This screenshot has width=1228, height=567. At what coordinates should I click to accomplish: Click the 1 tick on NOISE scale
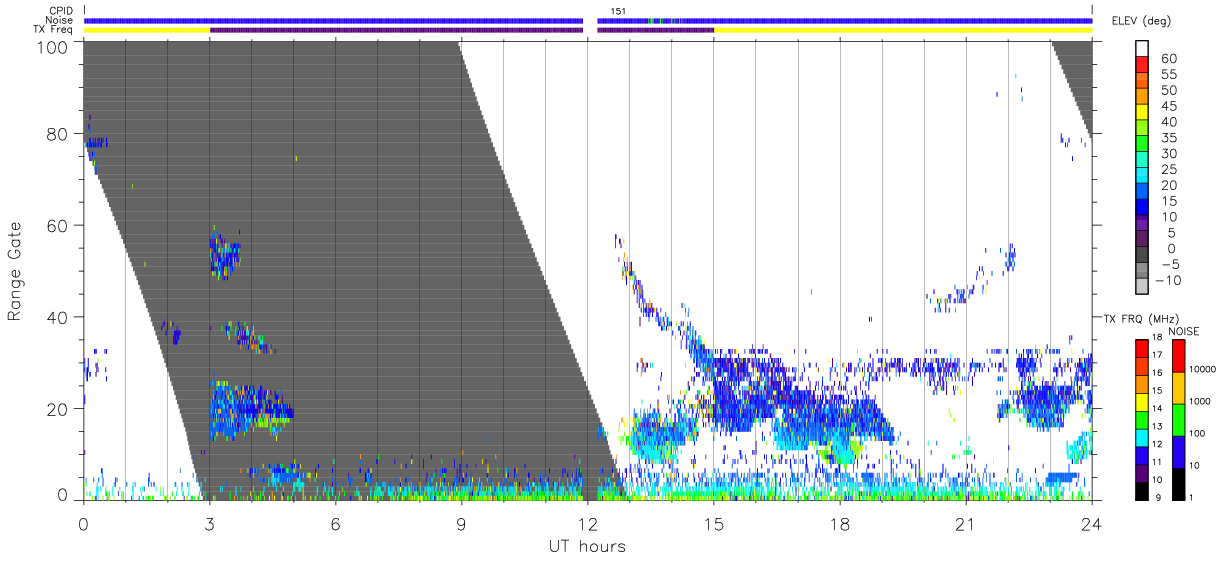pos(1191,497)
